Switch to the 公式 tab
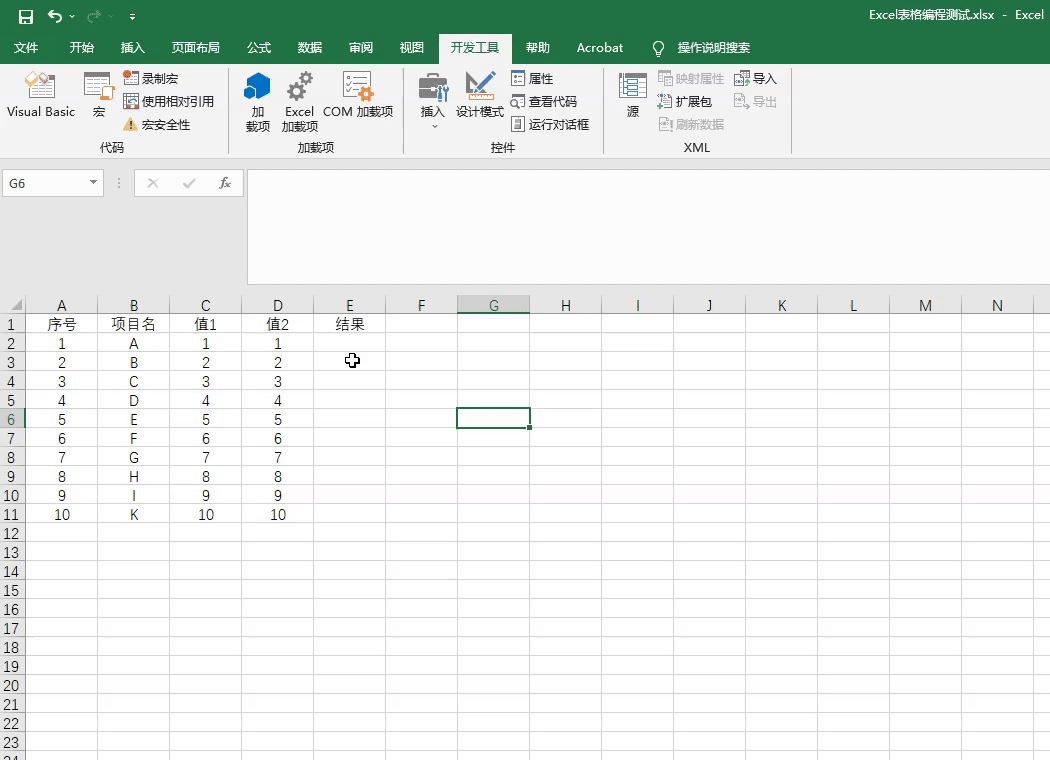This screenshot has width=1050, height=760. [258, 48]
